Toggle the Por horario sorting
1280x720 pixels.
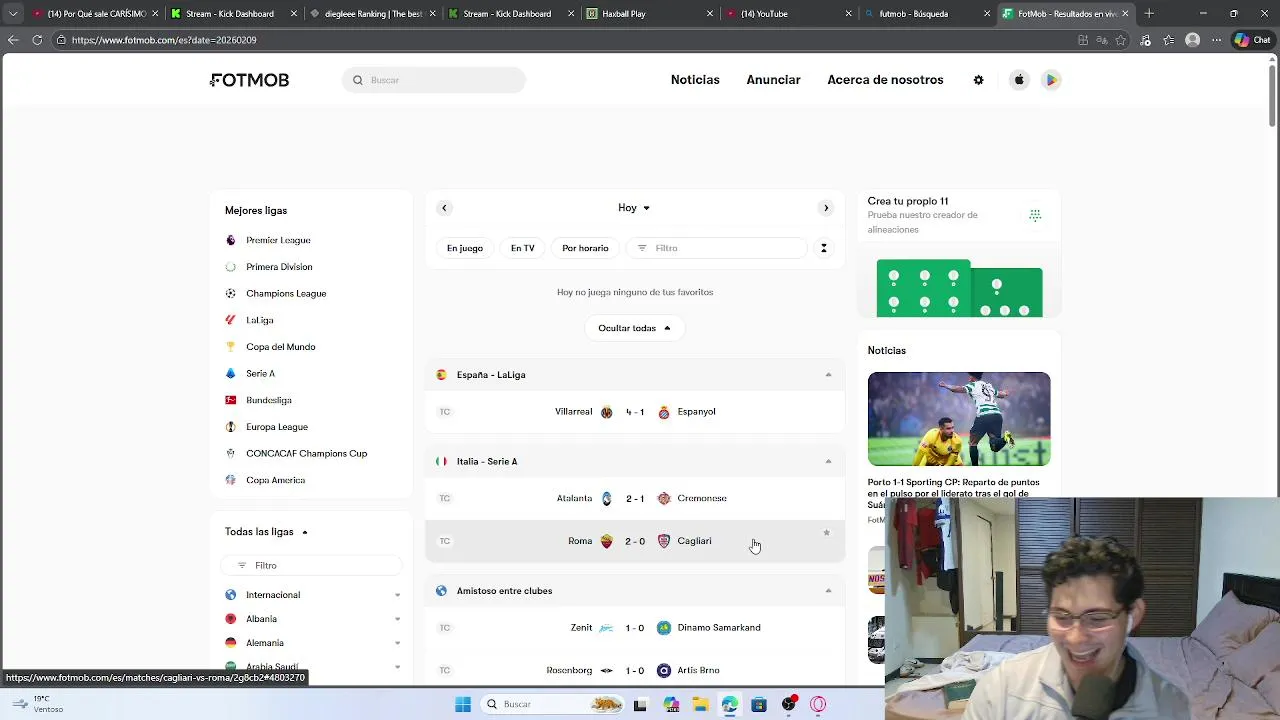[585, 248]
